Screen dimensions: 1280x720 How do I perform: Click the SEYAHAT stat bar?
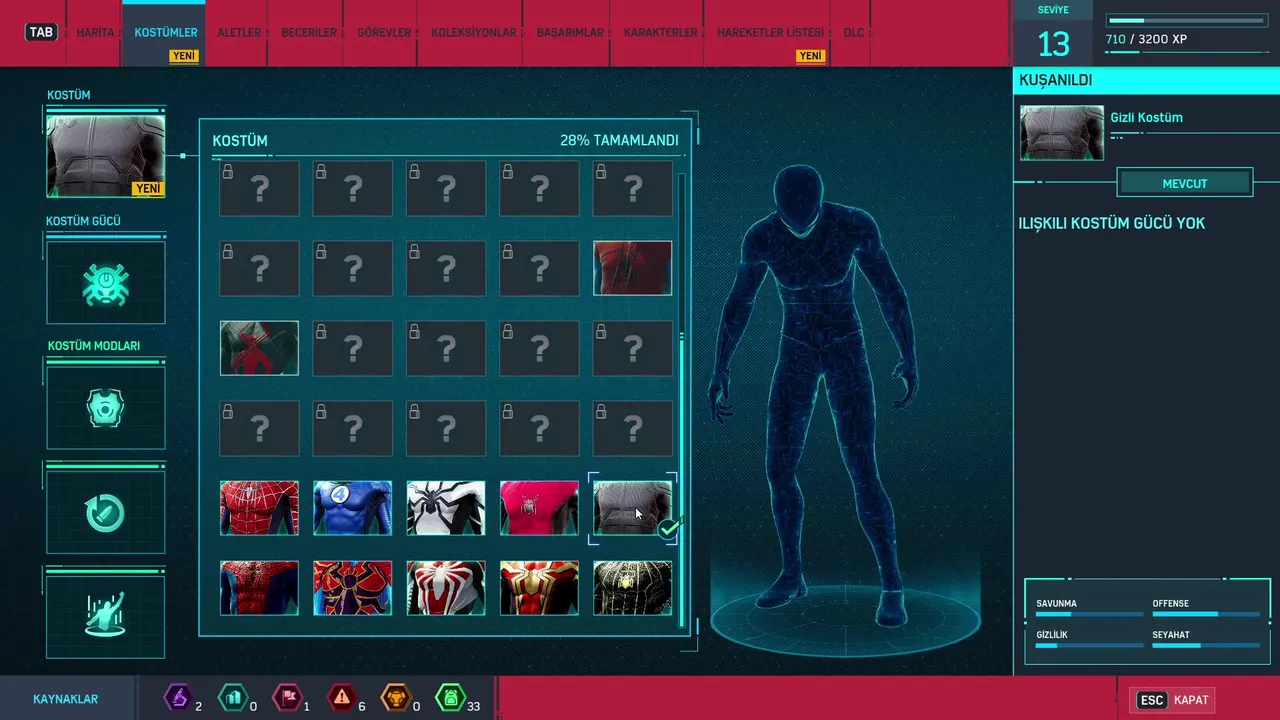pyautogui.click(x=1206, y=646)
